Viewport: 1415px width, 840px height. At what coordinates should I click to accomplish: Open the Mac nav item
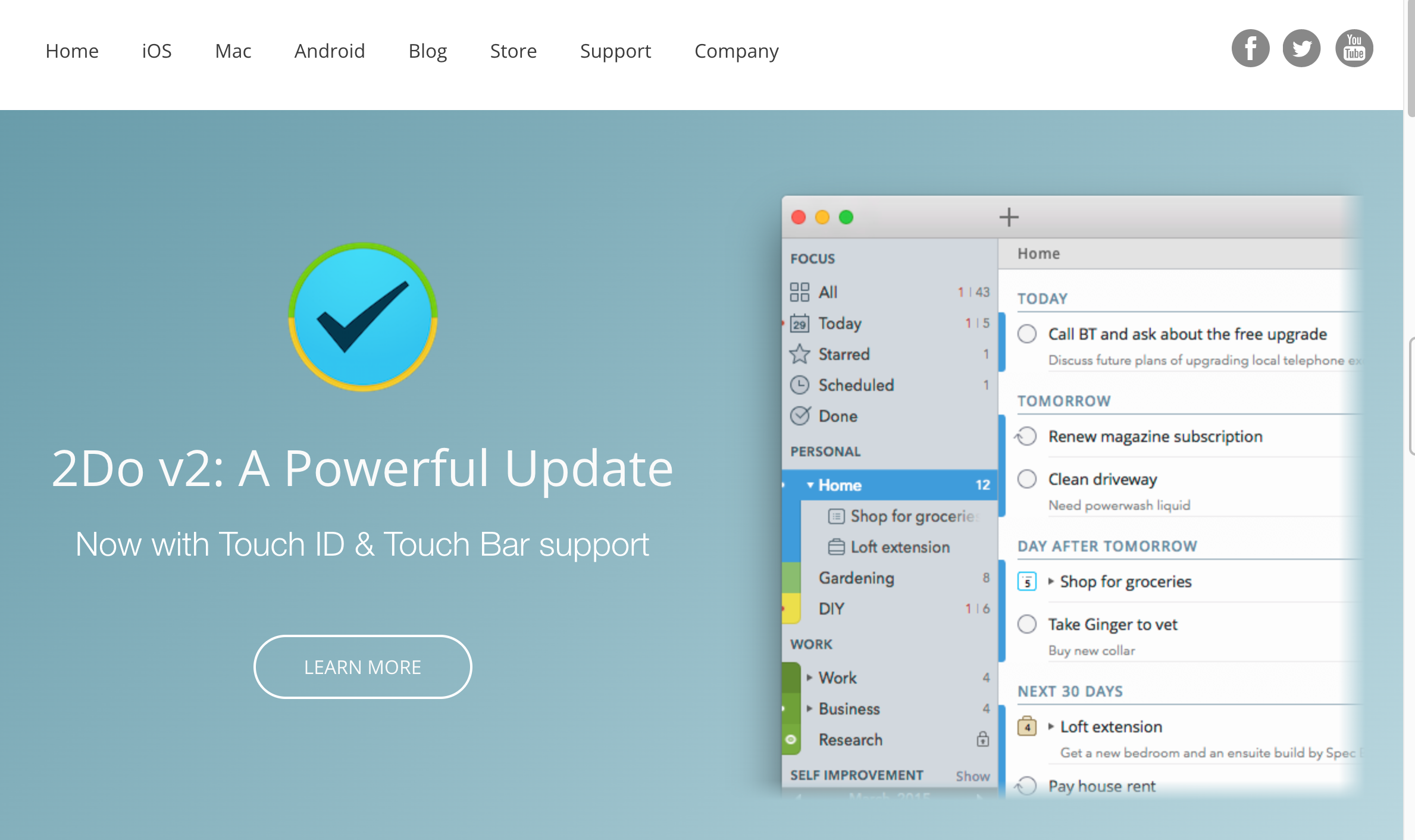click(233, 51)
